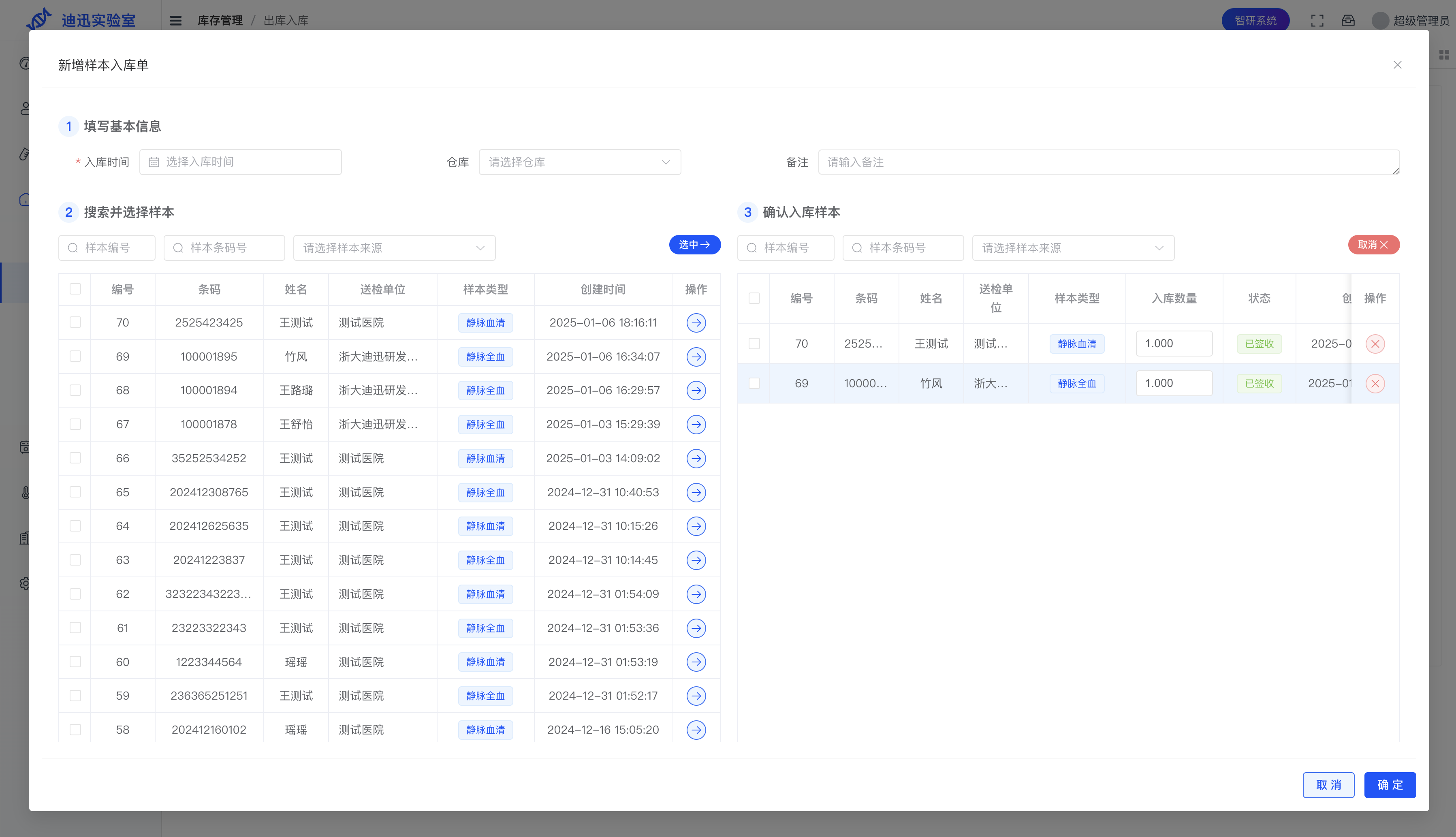
Task: Remove confirmed sample 69 with red X
Action: [1375, 383]
